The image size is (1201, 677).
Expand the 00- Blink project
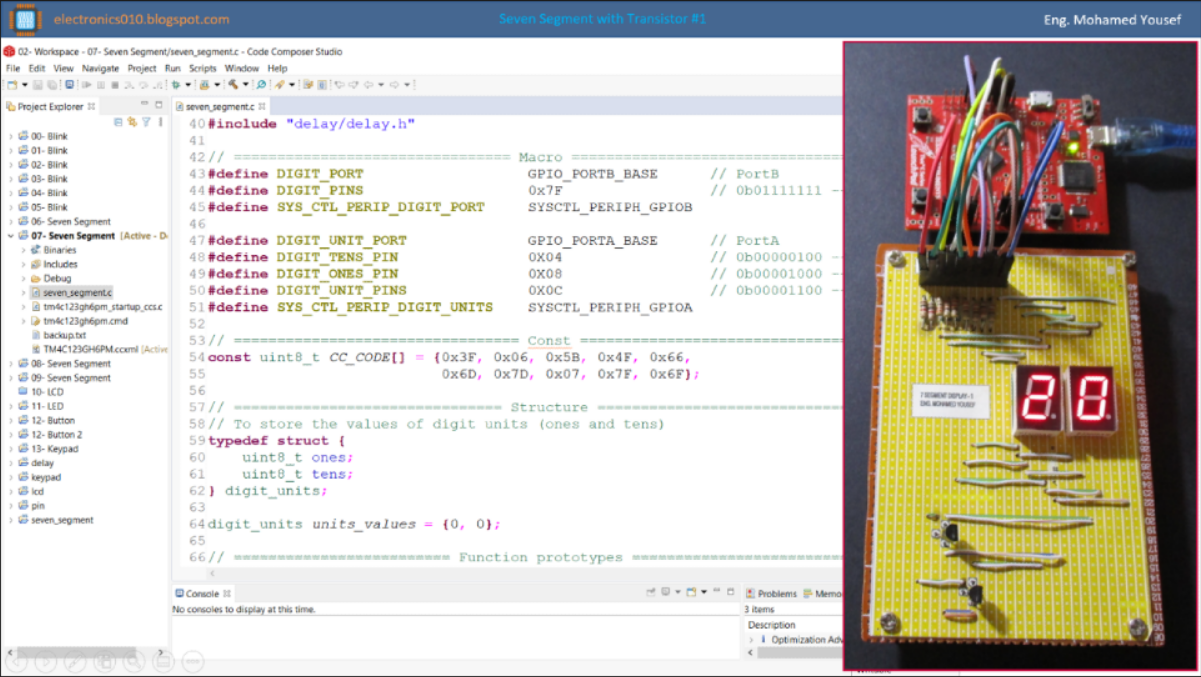click(x=11, y=136)
